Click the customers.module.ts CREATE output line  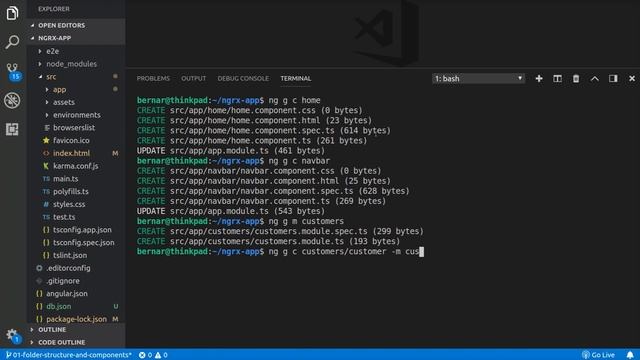[268, 241]
